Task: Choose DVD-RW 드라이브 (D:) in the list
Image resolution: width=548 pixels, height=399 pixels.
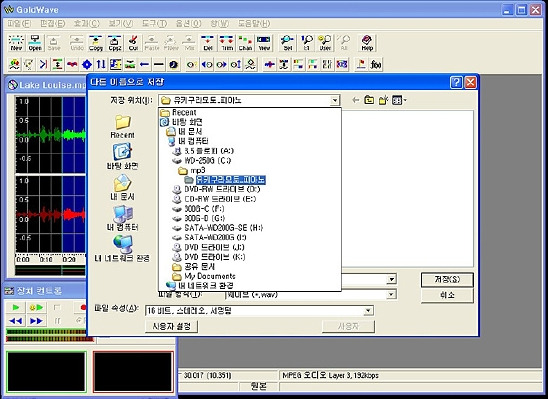Action: (216, 189)
